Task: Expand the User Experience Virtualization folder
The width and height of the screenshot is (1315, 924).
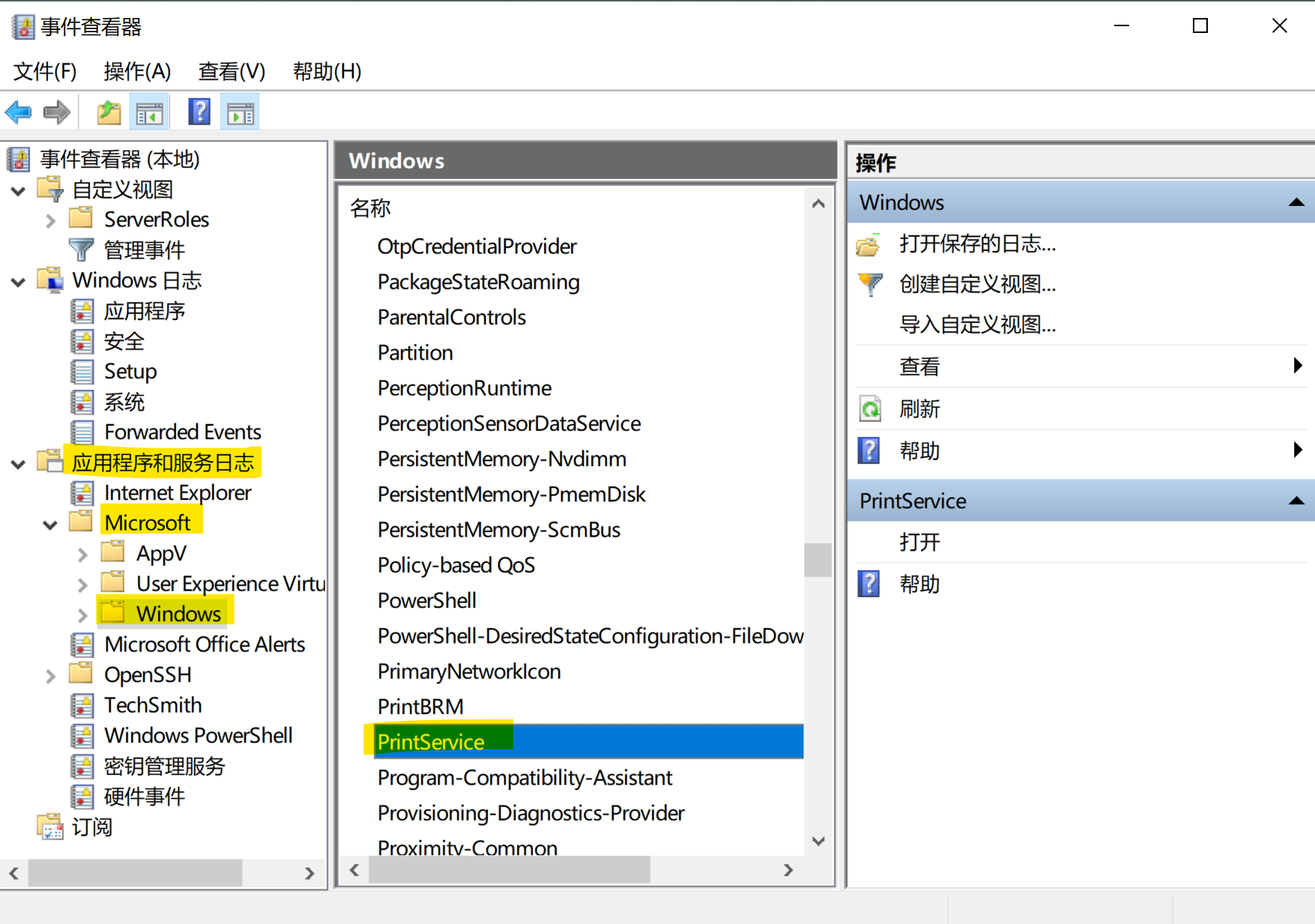Action: click(82, 585)
